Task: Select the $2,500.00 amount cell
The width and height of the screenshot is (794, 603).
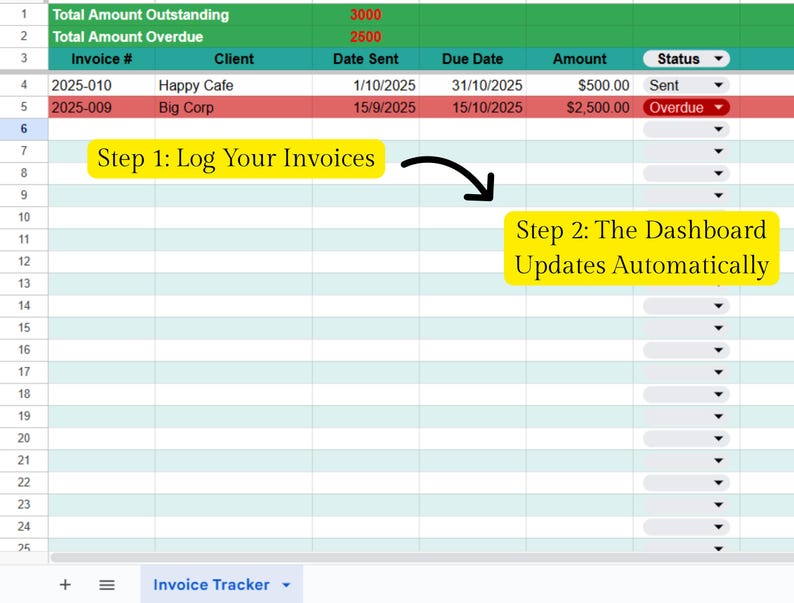Action: (579, 107)
